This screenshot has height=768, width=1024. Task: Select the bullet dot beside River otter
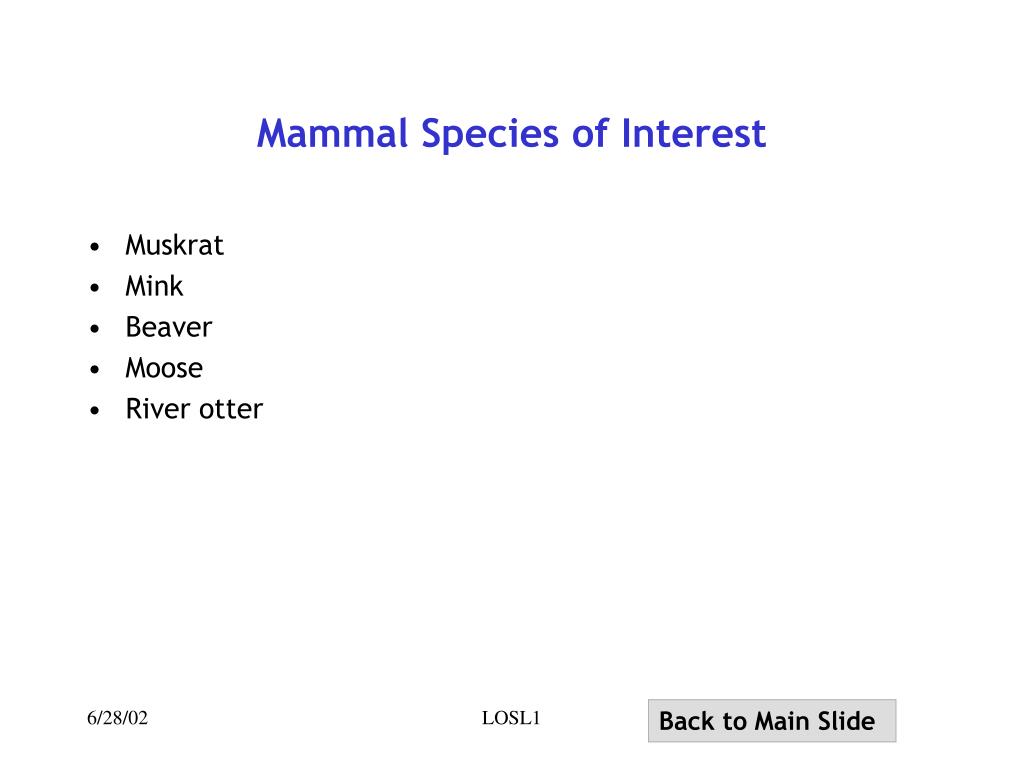point(95,411)
